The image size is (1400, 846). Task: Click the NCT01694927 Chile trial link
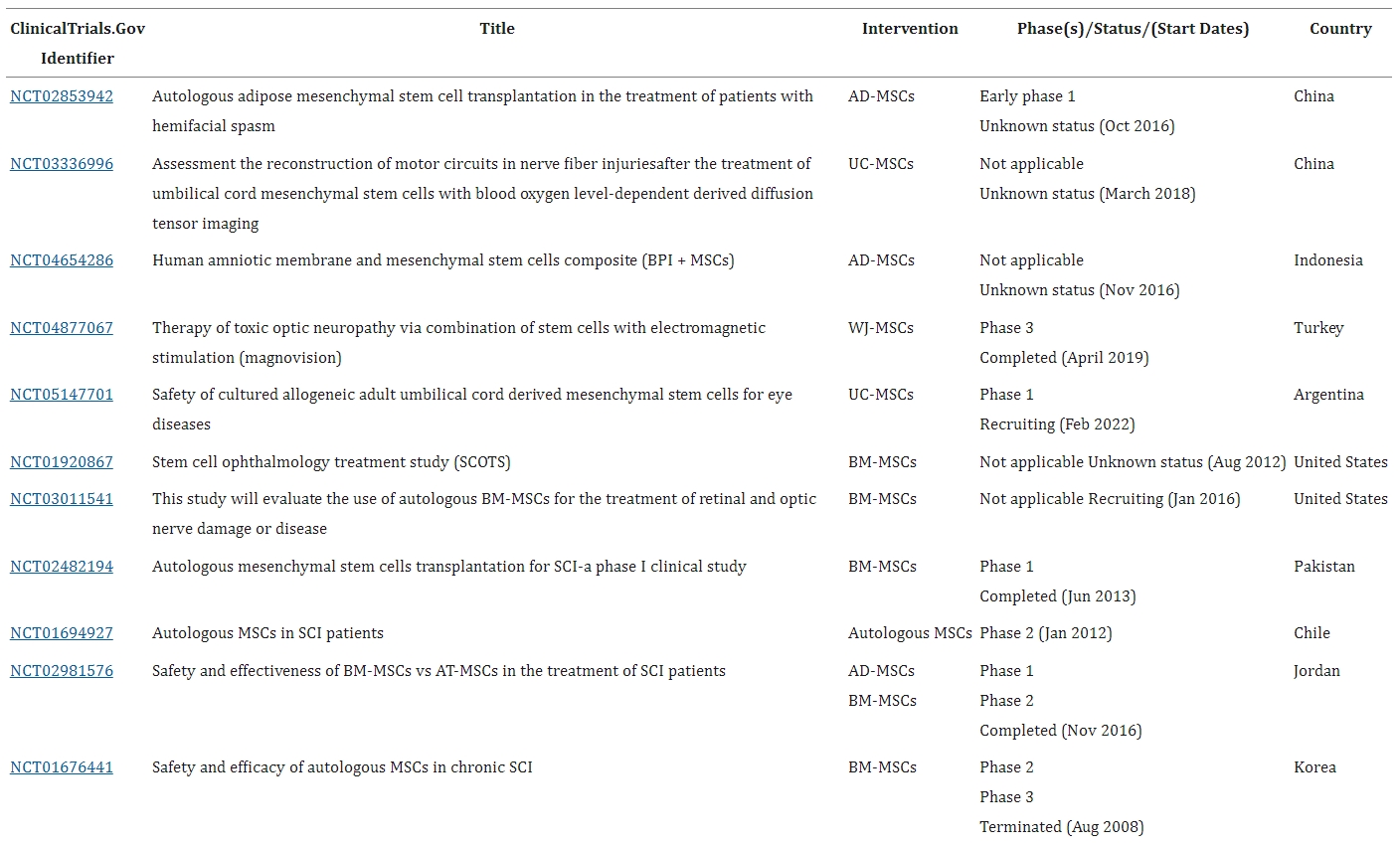62,633
